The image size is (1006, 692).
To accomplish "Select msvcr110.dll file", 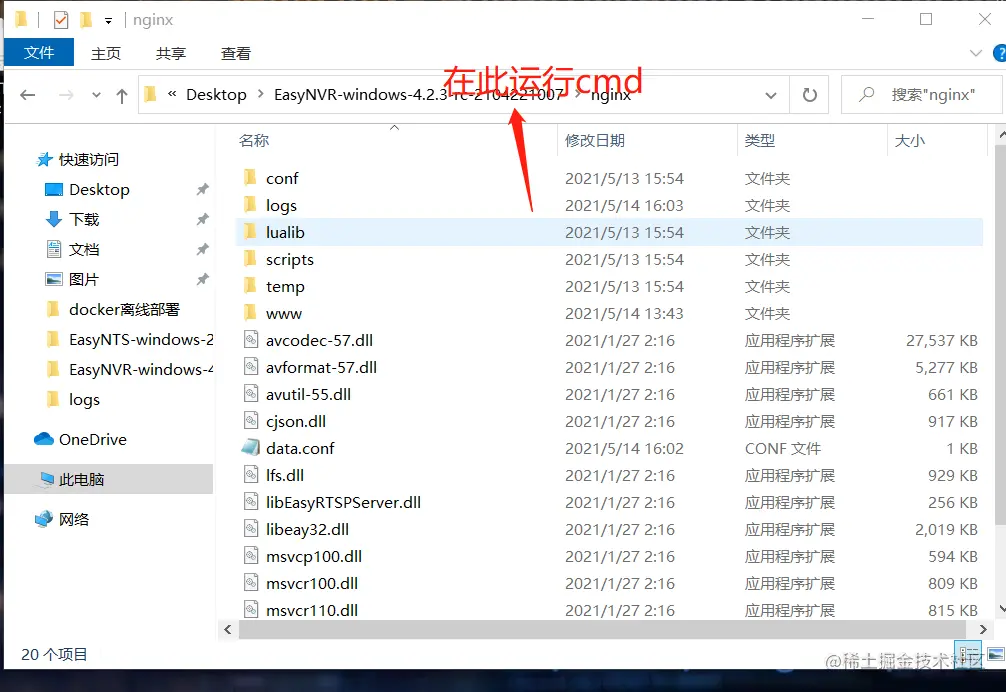I will (312, 610).
